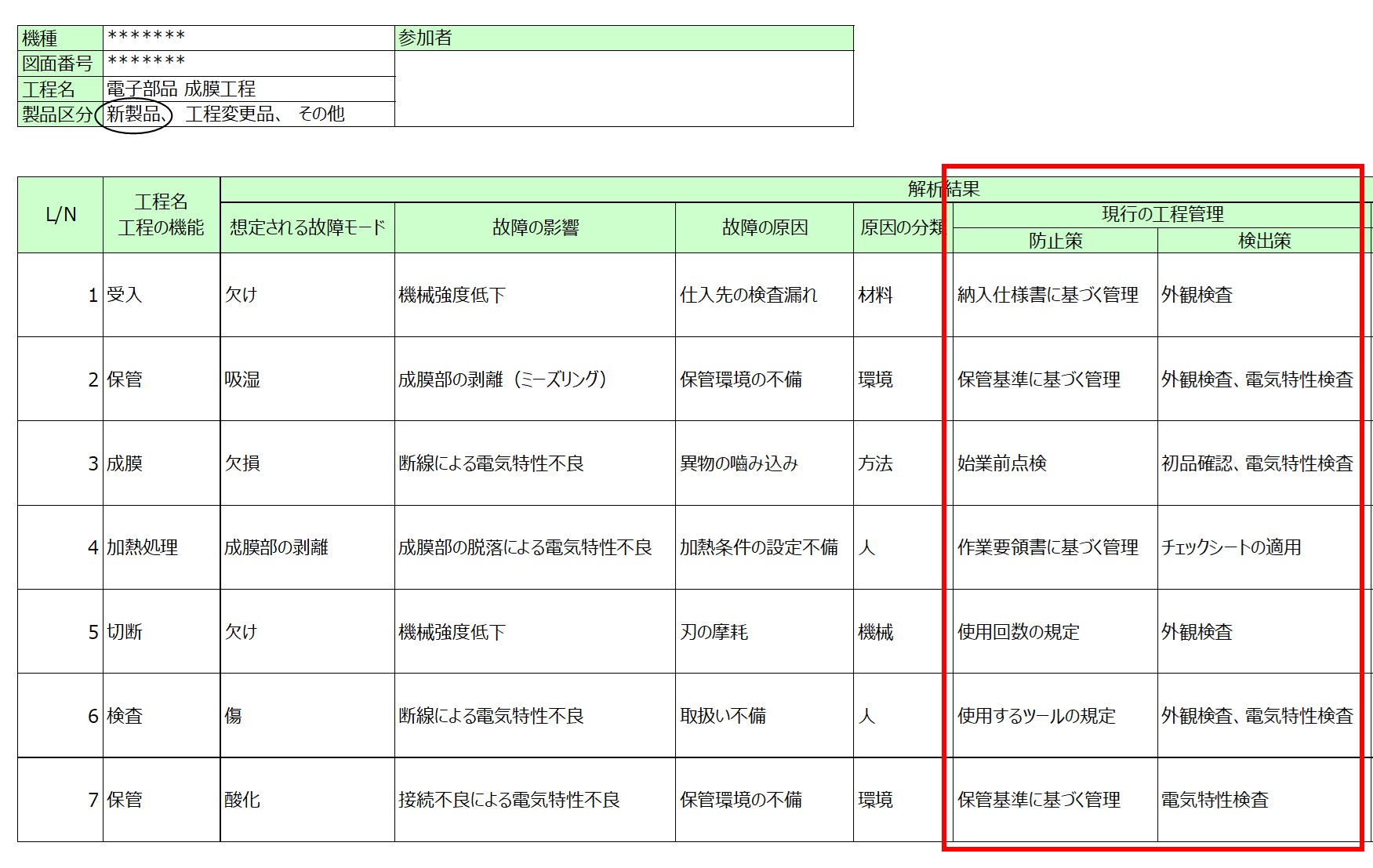Select row 1 受入 cell

point(162,295)
